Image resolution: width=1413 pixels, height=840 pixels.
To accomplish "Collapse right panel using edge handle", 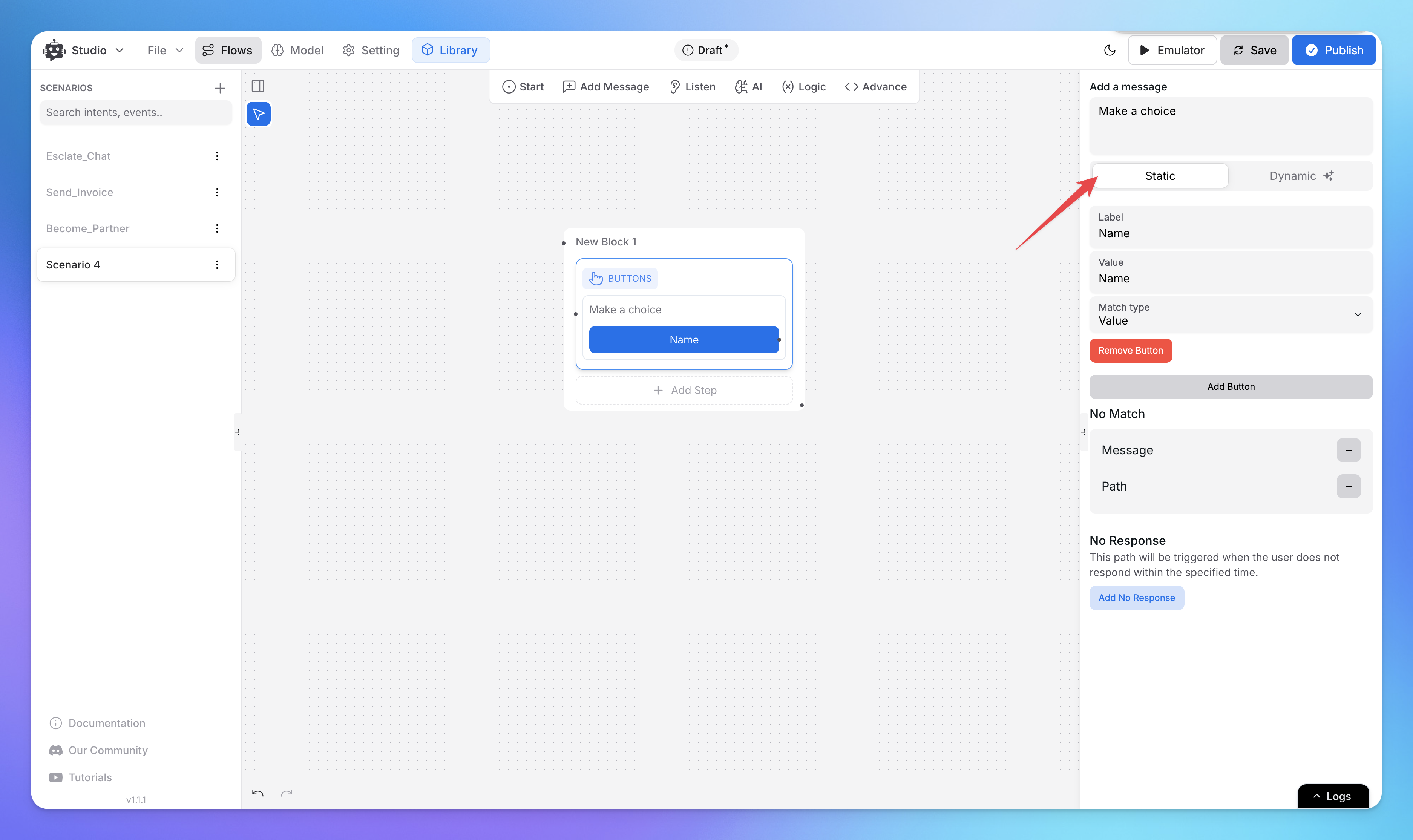I will [x=1084, y=432].
